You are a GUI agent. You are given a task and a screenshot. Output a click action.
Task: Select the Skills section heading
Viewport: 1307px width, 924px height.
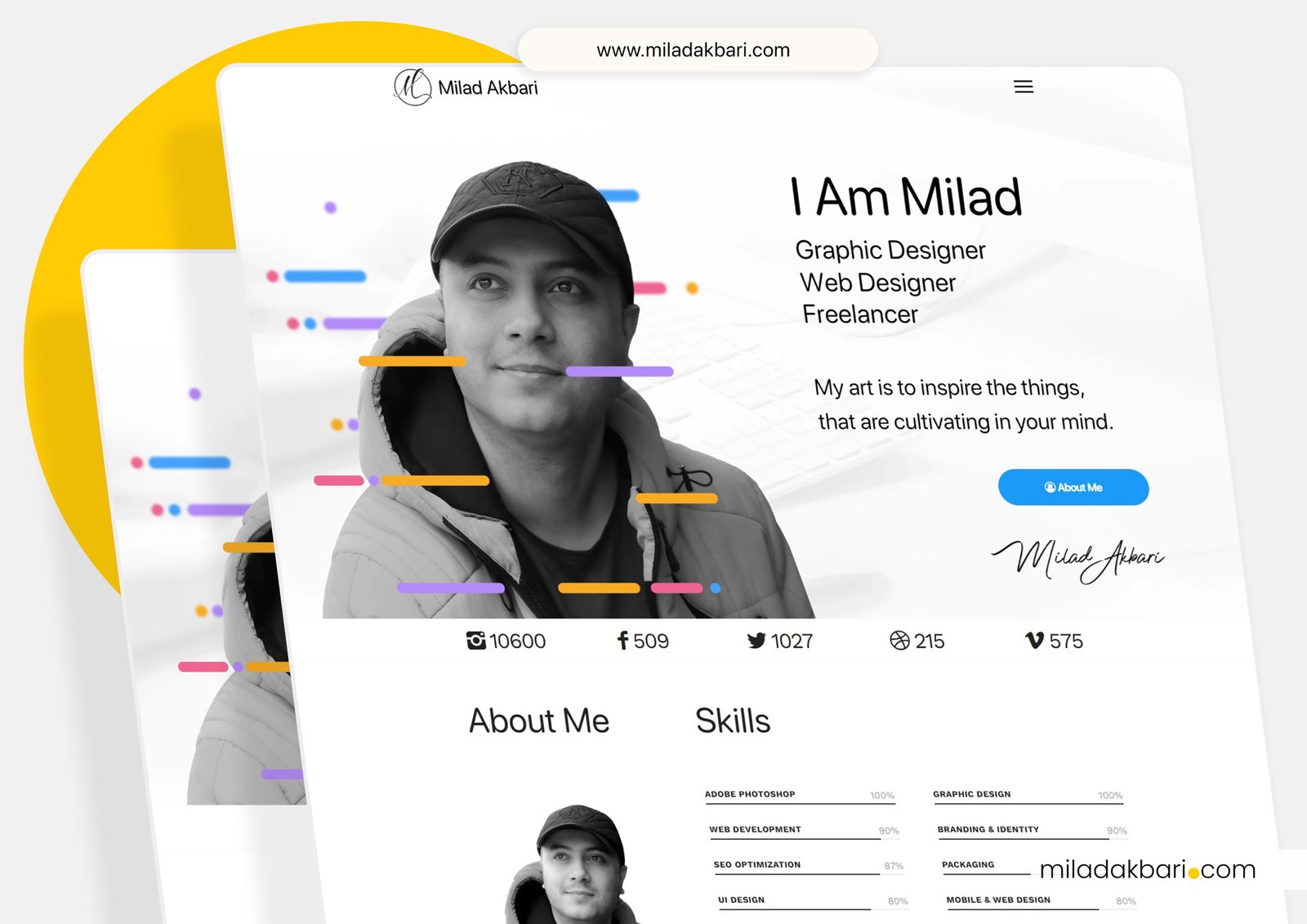point(733,721)
